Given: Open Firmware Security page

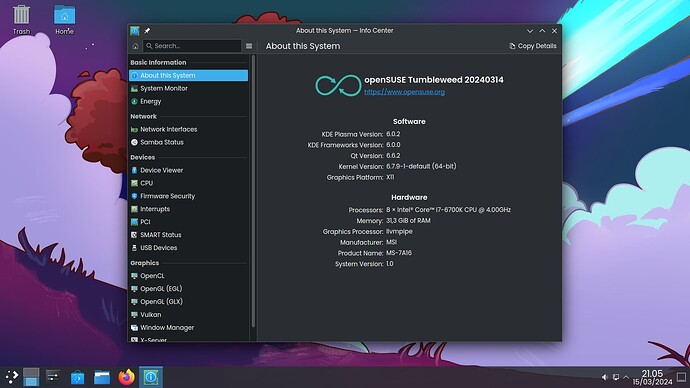Looking at the screenshot, I should (x=188, y=196).
